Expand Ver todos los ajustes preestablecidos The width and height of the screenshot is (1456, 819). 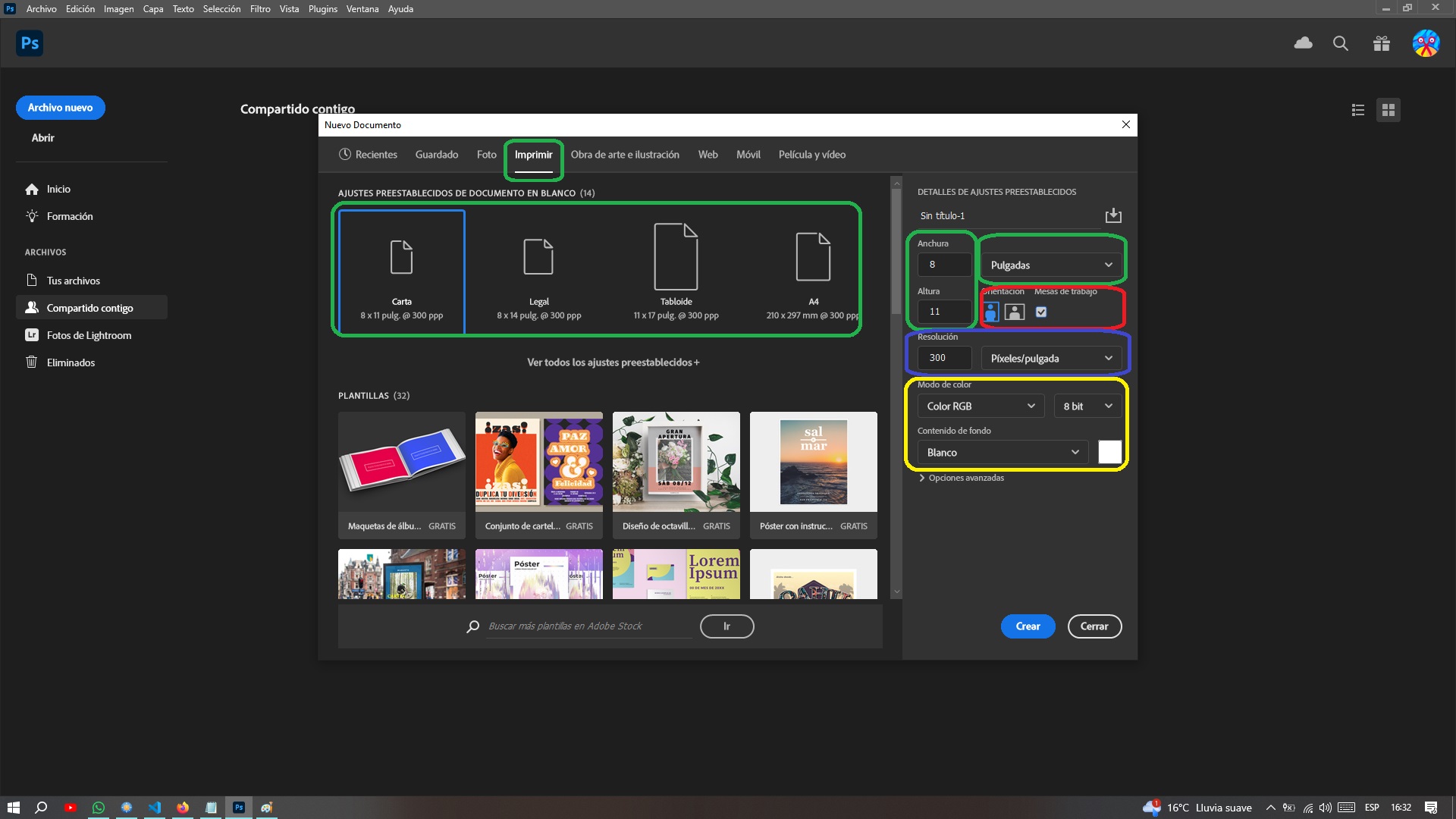[x=613, y=362]
